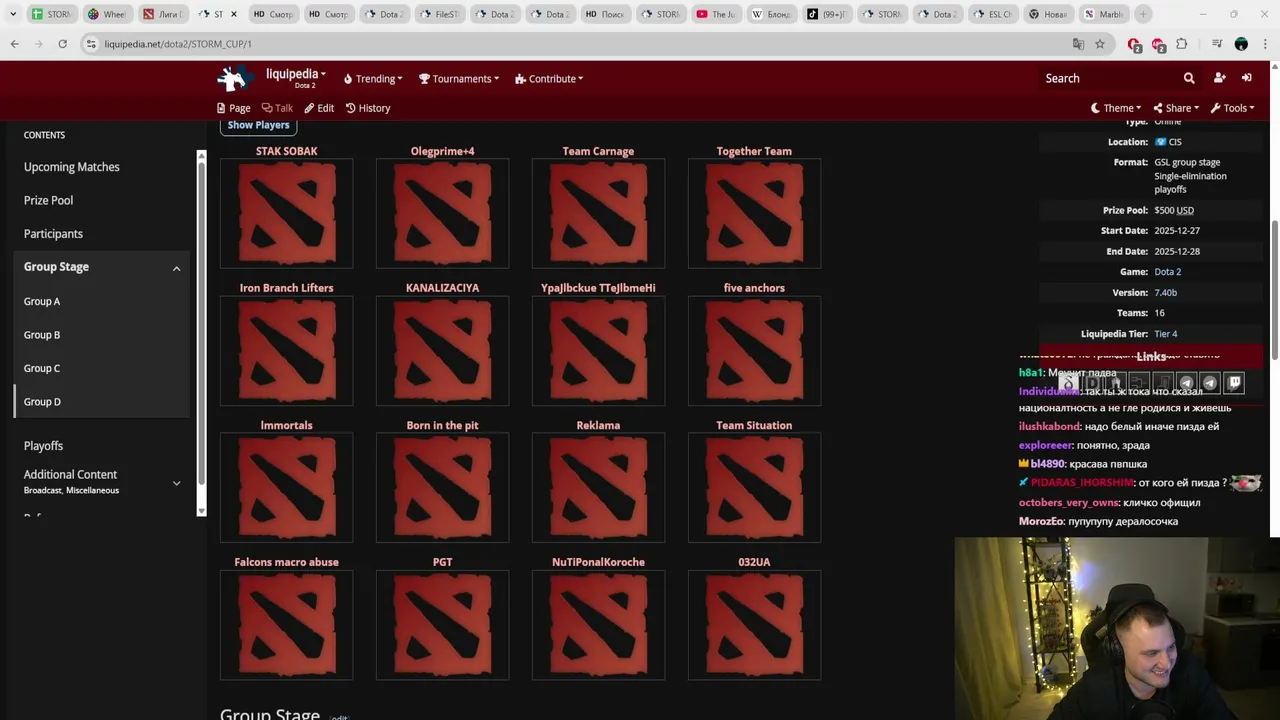1280x720 pixels.
Task: Select Group C in the sidebar
Action: (42, 368)
